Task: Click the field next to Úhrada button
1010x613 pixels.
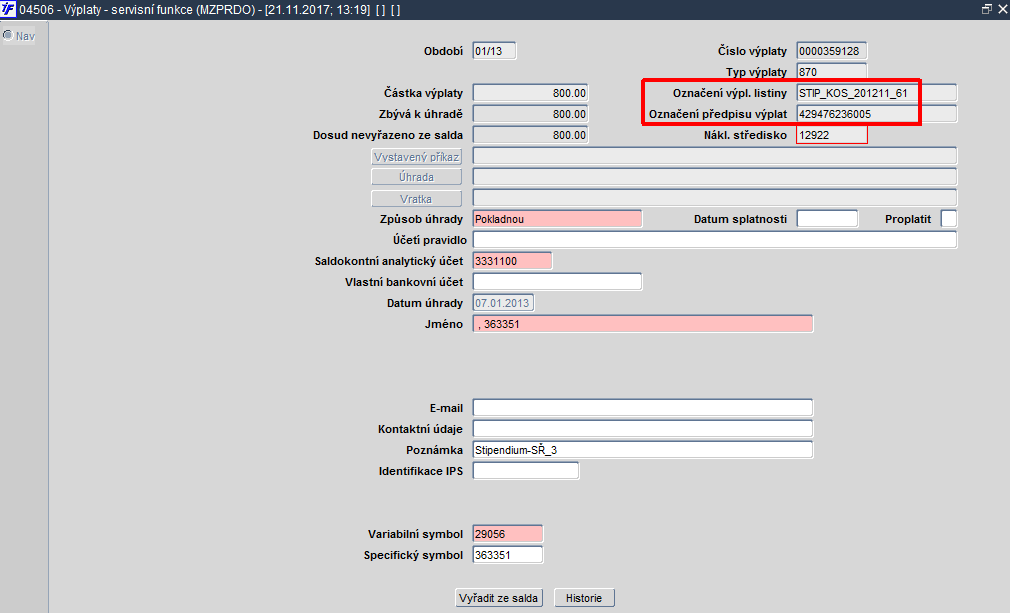Action: [x=715, y=177]
